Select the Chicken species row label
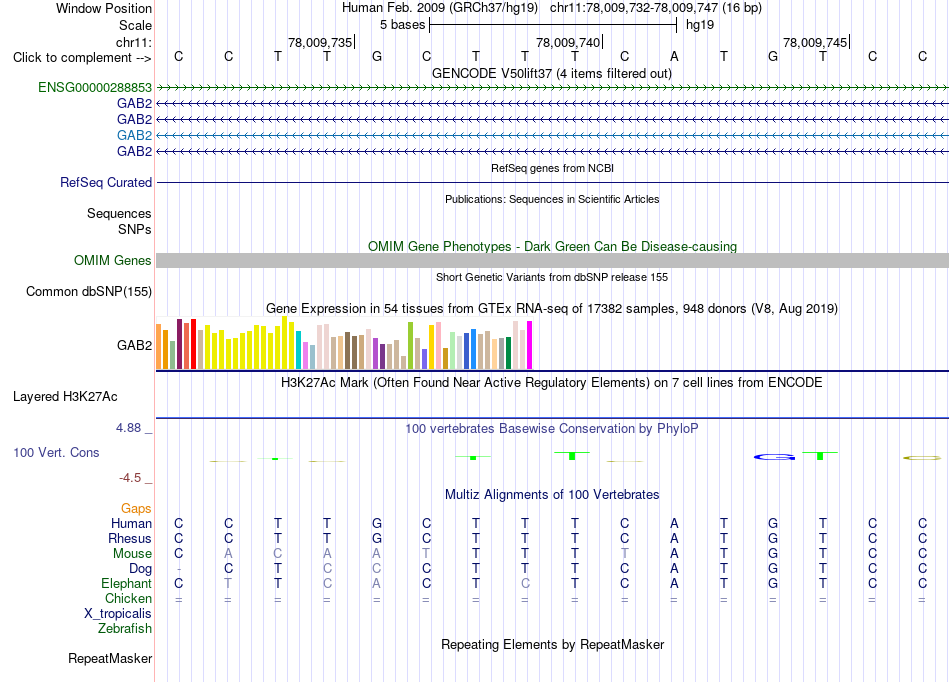This screenshot has width=950, height=682. (128, 598)
